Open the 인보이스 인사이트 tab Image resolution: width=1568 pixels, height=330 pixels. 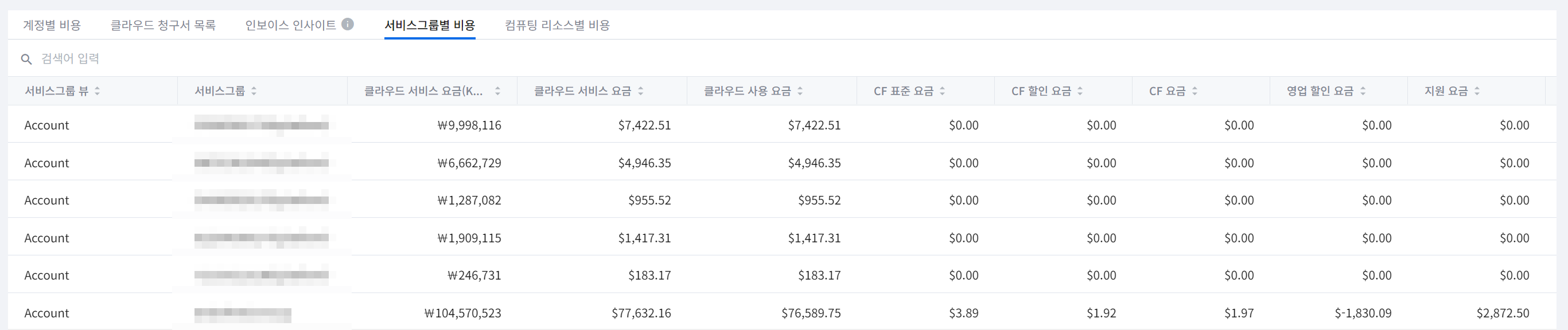point(290,26)
